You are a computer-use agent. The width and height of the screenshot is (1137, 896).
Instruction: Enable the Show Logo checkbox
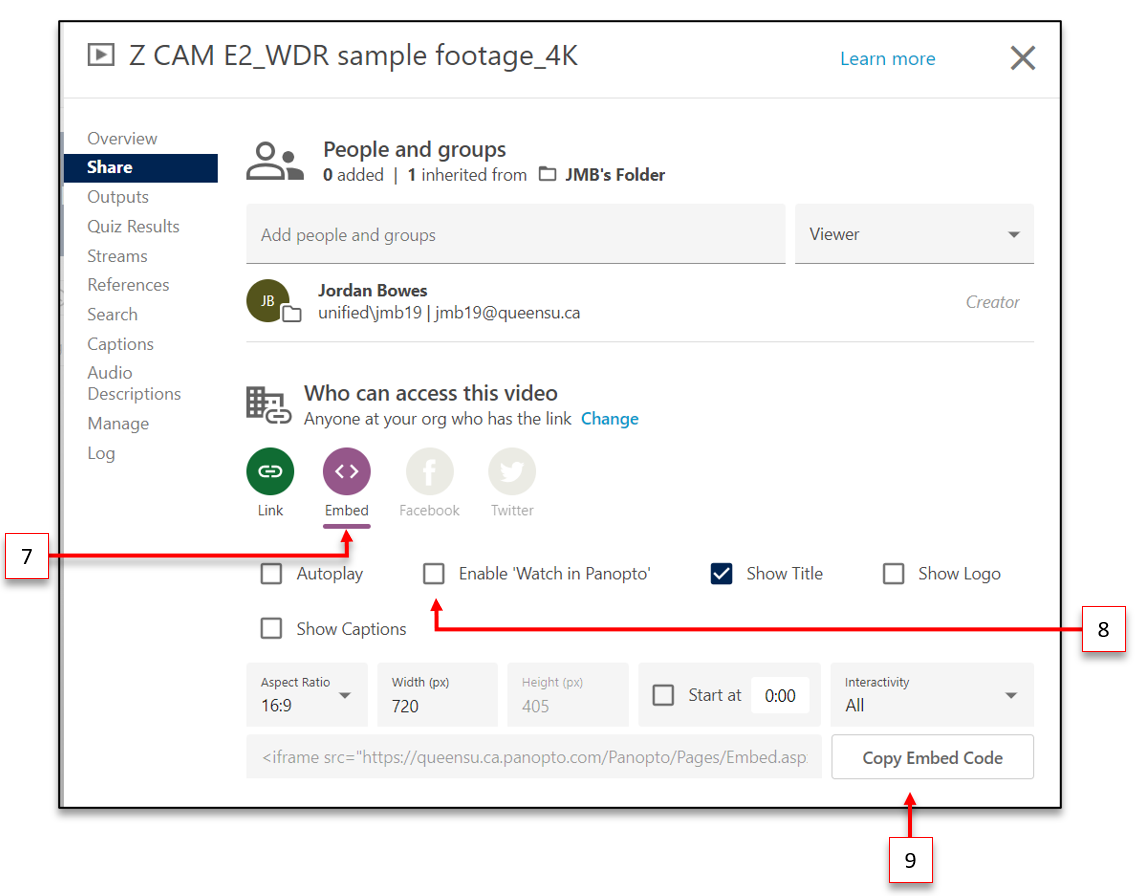(893, 573)
